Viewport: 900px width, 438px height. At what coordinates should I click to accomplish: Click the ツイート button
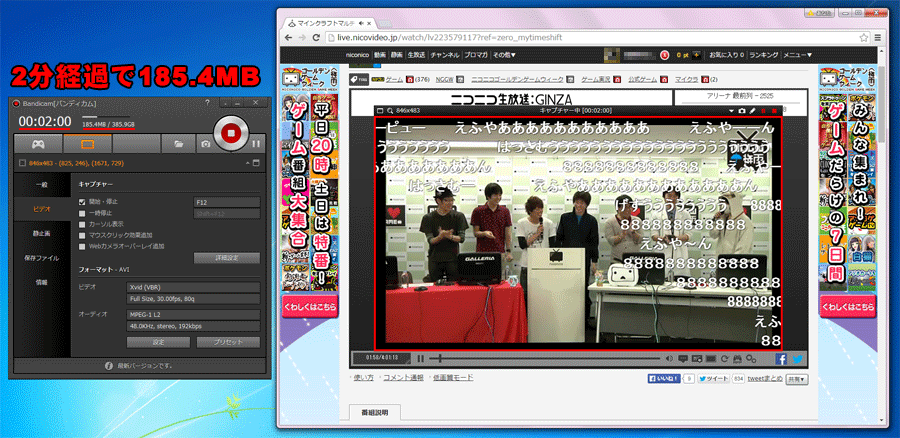(x=713, y=379)
